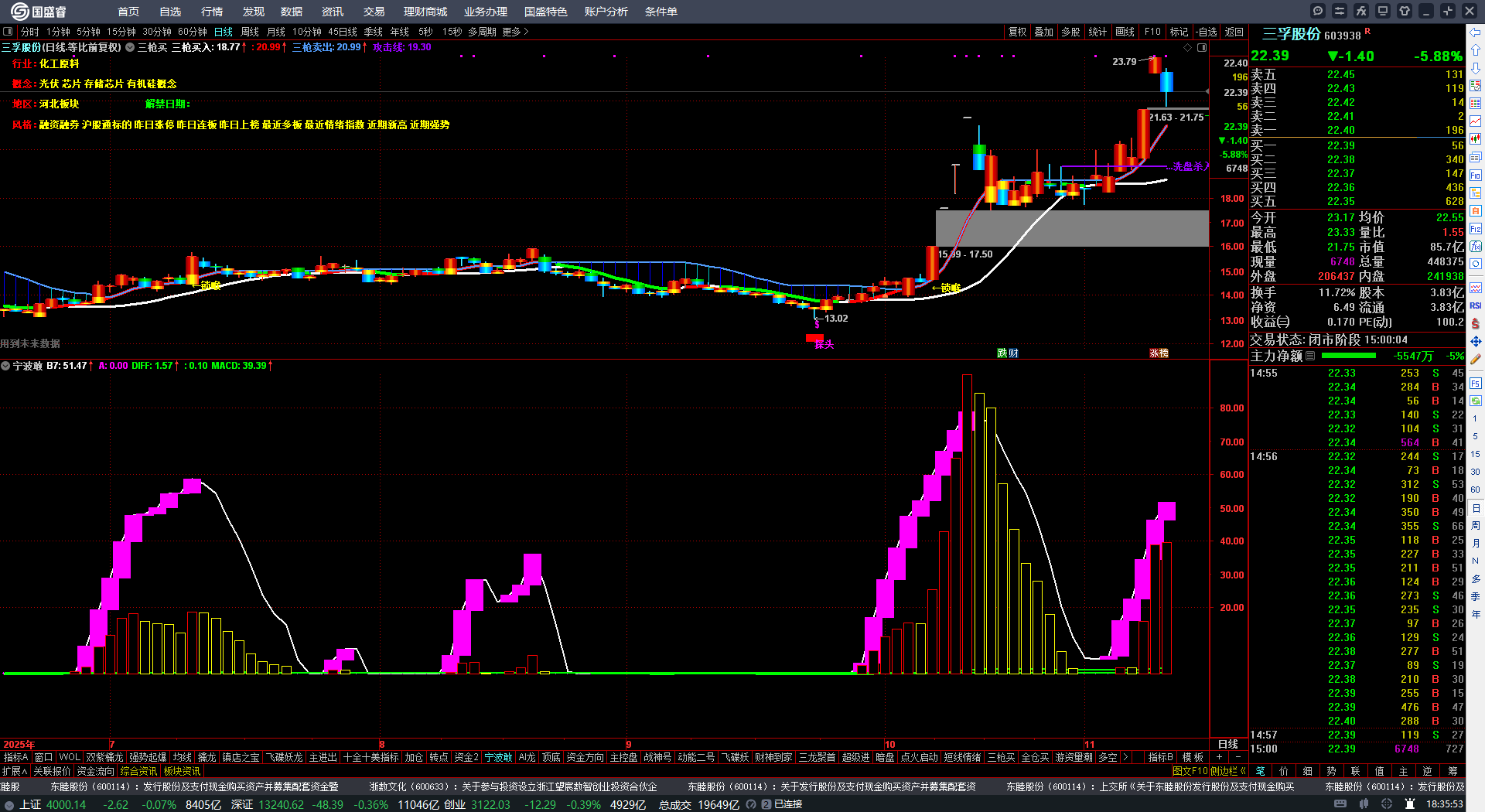The width and height of the screenshot is (1485, 812).
Task: Open the candlestick chart icon in right toolbar
Action: pos(1476,139)
